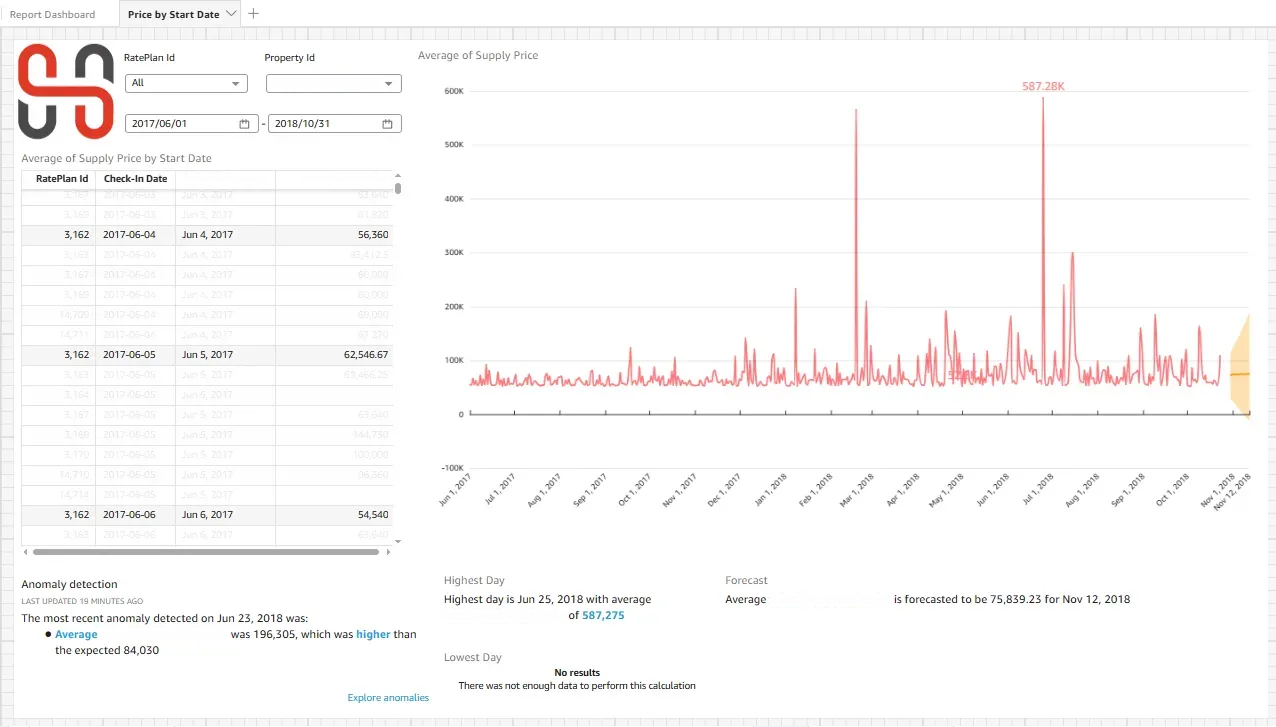
Task: Click the Explore anomalies link
Action: coord(388,698)
